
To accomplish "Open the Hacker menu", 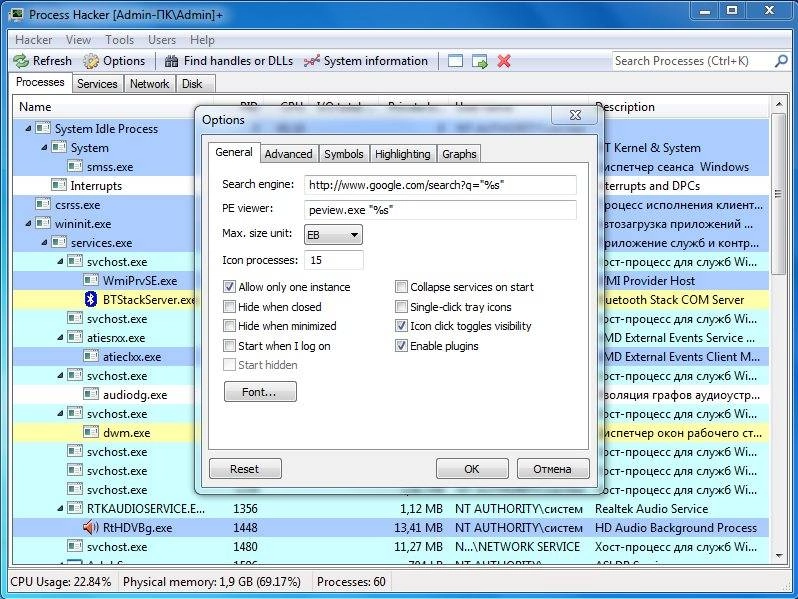I will [34, 40].
